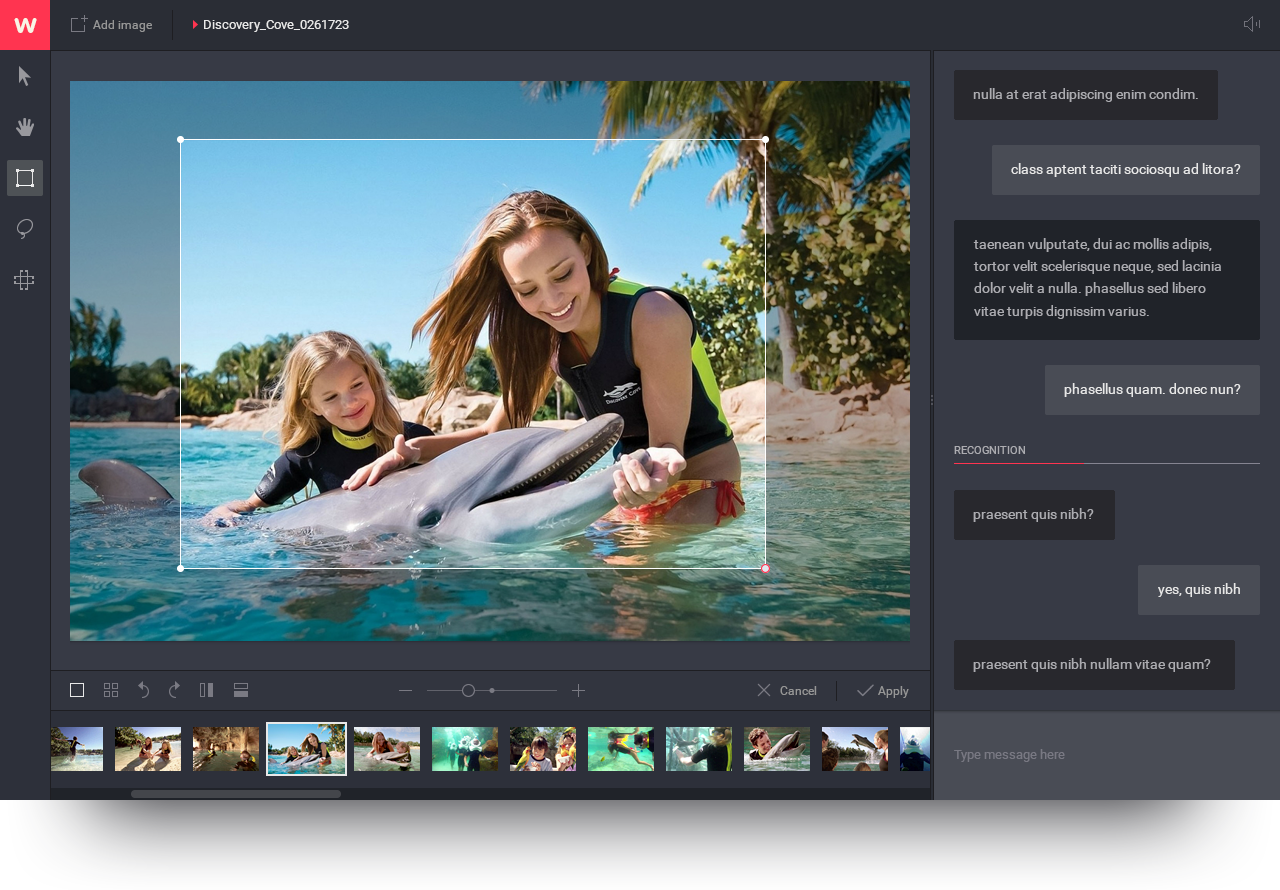Open thumbnail of underwater helmet divers

[x=465, y=749]
